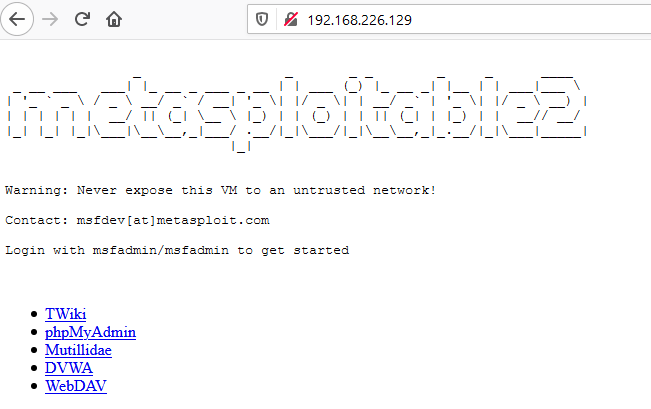Click the untrusted network warning line
The image size is (651, 409).
[x=220, y=190]
